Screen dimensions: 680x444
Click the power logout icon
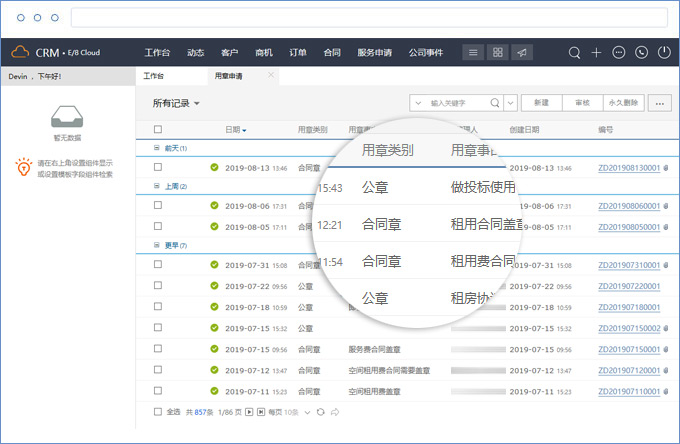coord(662,52)
